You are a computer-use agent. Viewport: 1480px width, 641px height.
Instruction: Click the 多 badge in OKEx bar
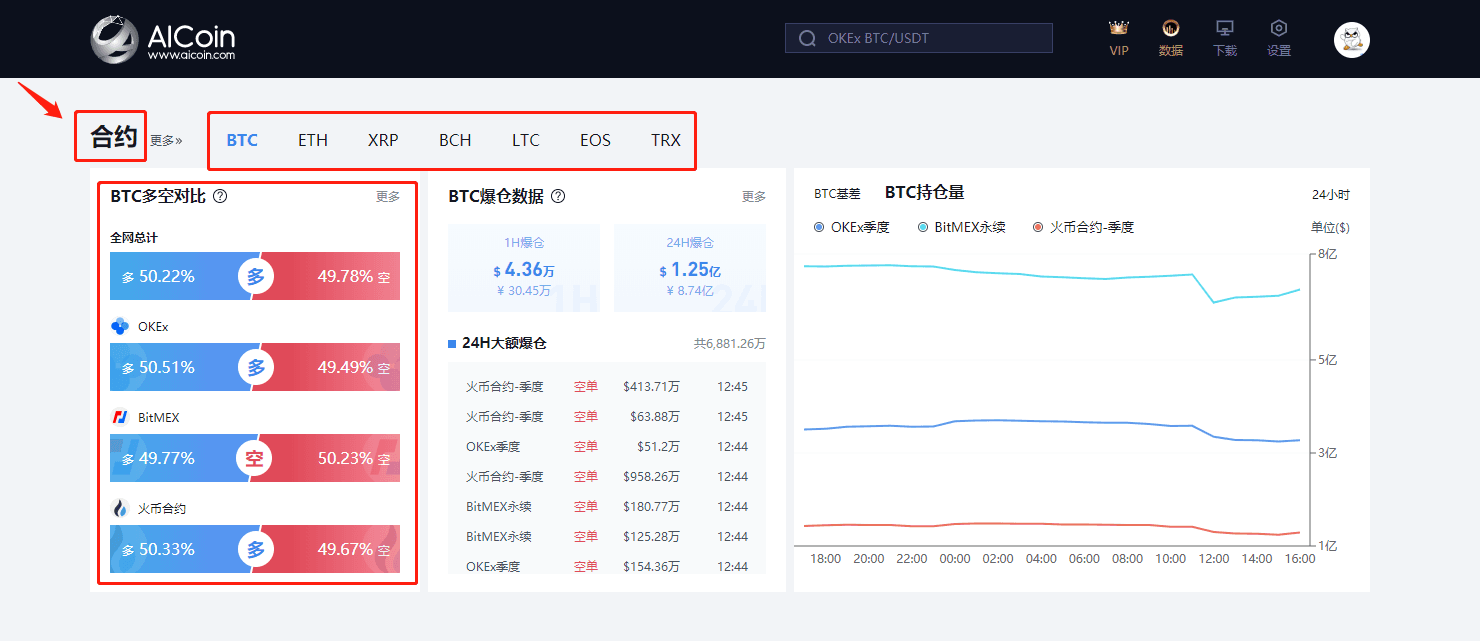coord(256,368)
